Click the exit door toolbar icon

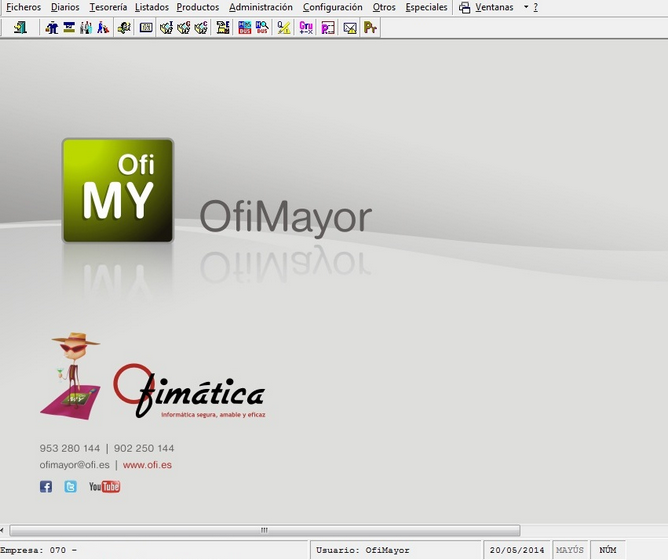[20, 28]
